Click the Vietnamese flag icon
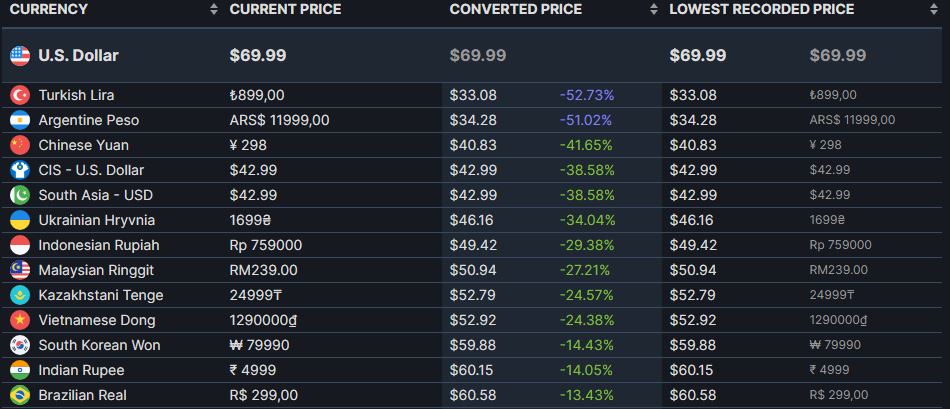This screenshot has width=950, height=409. point(19,320)
